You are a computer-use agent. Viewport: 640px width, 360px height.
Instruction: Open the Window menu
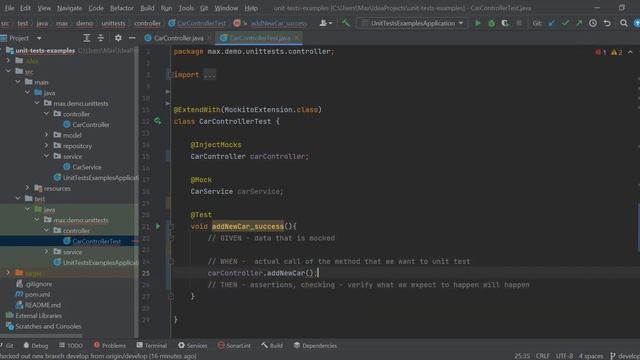(x=226, y=8)
